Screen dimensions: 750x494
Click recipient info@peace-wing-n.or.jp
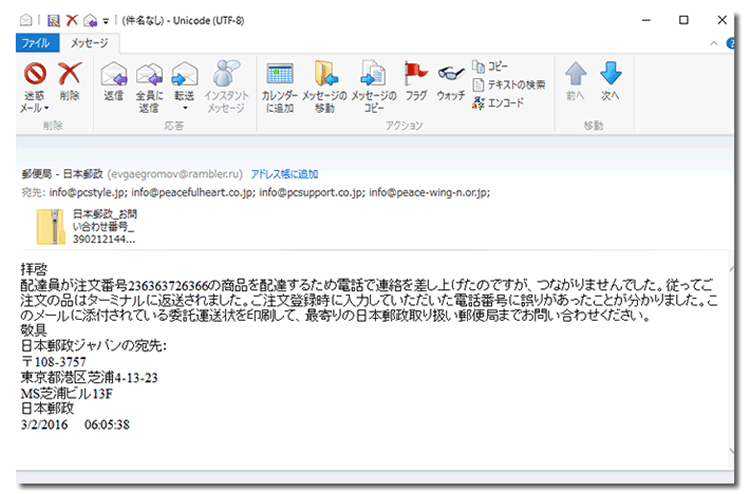(429, 193)
